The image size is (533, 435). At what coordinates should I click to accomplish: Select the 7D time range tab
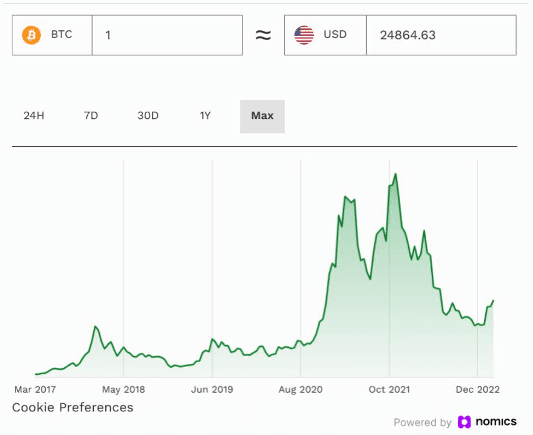[x=91, y=116]
